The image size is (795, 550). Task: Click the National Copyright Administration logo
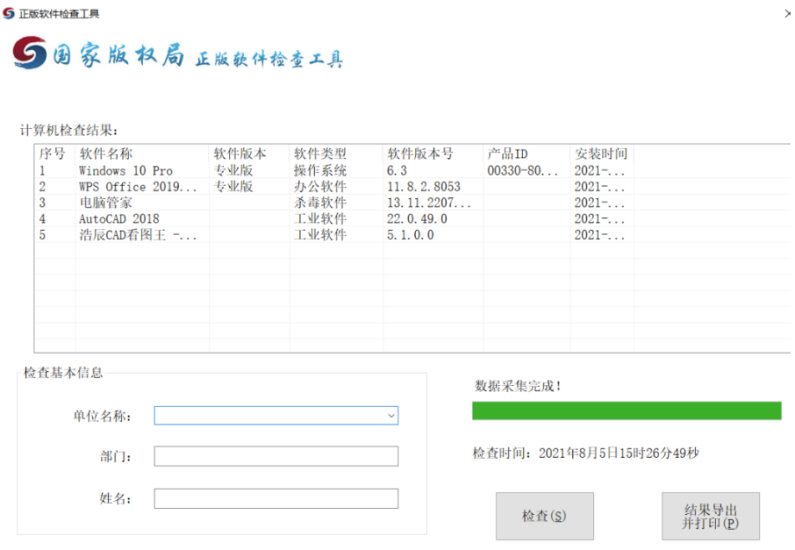point(30,54)
